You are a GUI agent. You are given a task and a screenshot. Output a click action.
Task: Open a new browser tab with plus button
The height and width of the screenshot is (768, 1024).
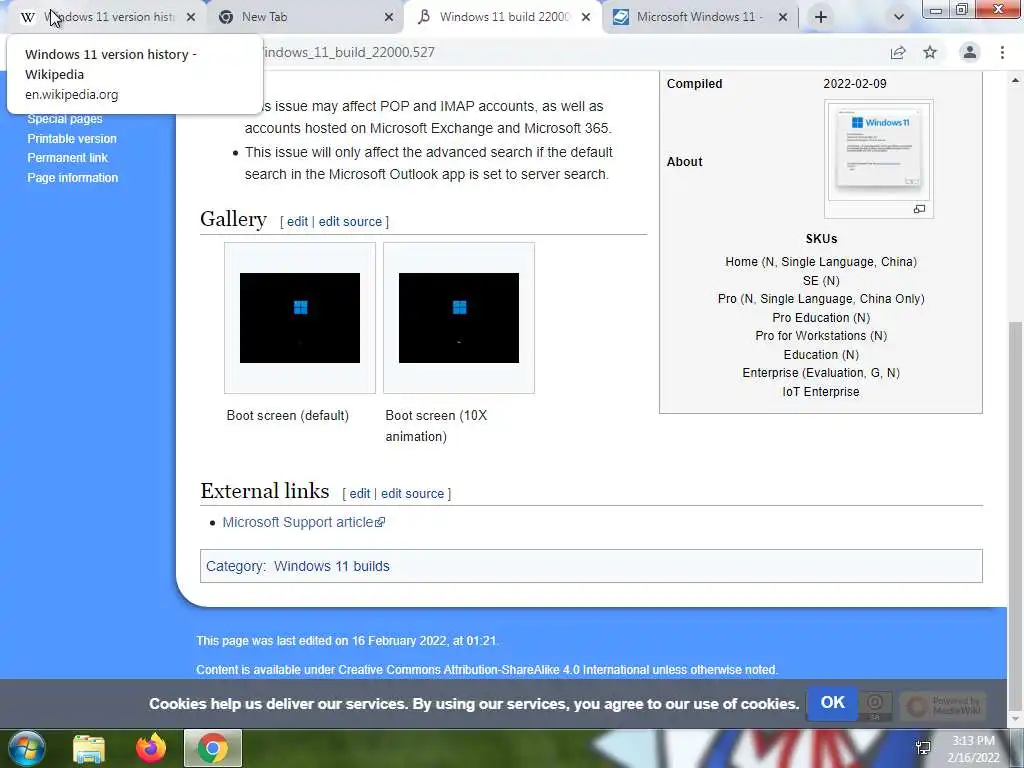[x=821, y=18]
